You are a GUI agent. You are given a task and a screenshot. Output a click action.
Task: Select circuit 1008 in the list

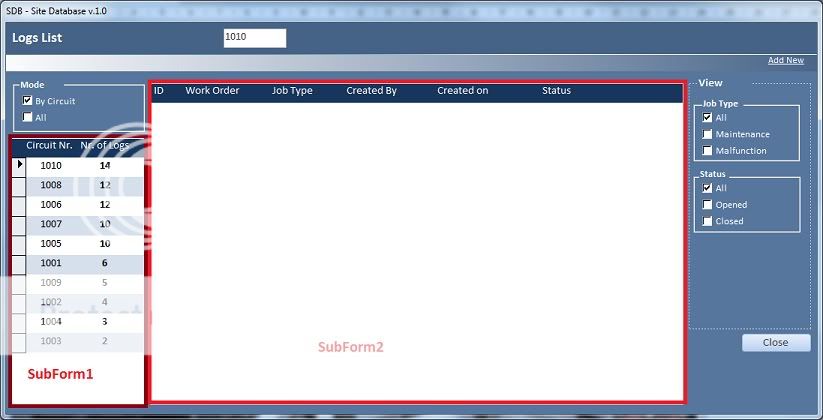51,185
